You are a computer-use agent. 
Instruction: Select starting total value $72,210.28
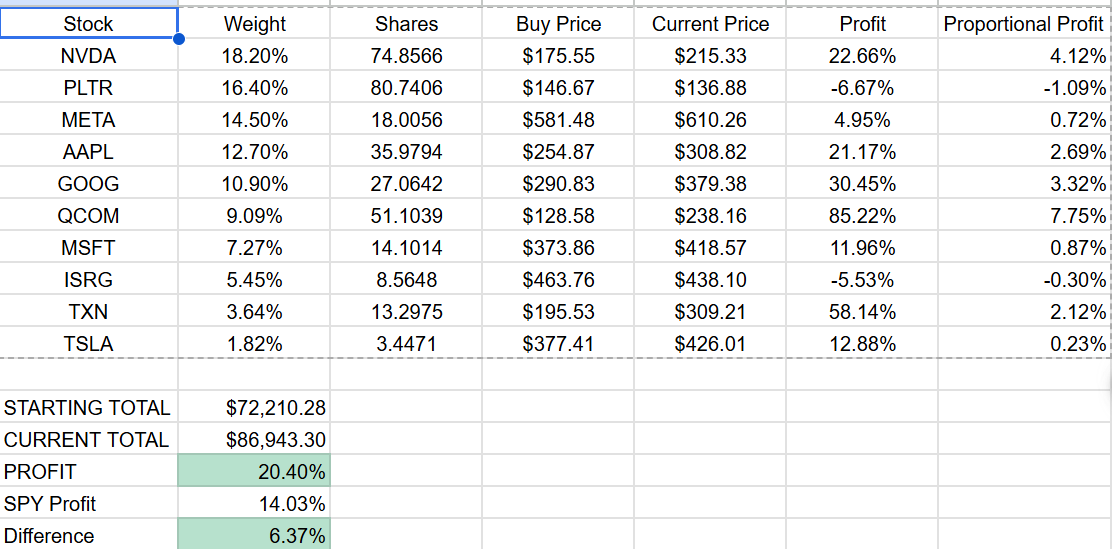255,407
